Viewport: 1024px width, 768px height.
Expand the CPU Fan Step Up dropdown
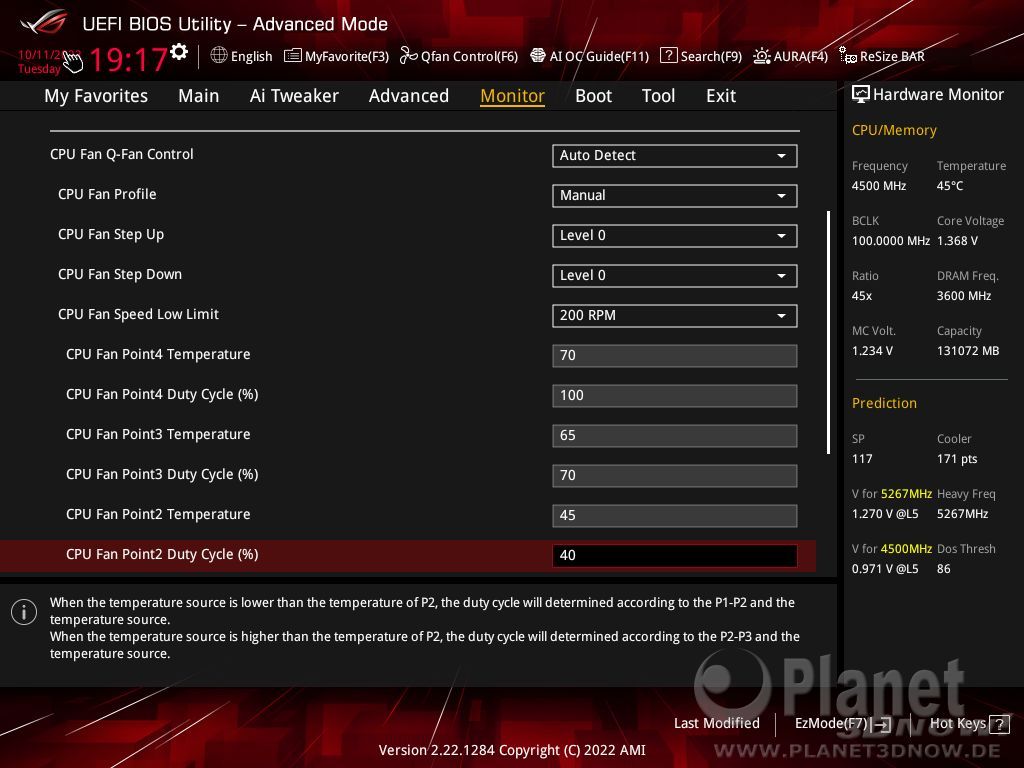675,235
